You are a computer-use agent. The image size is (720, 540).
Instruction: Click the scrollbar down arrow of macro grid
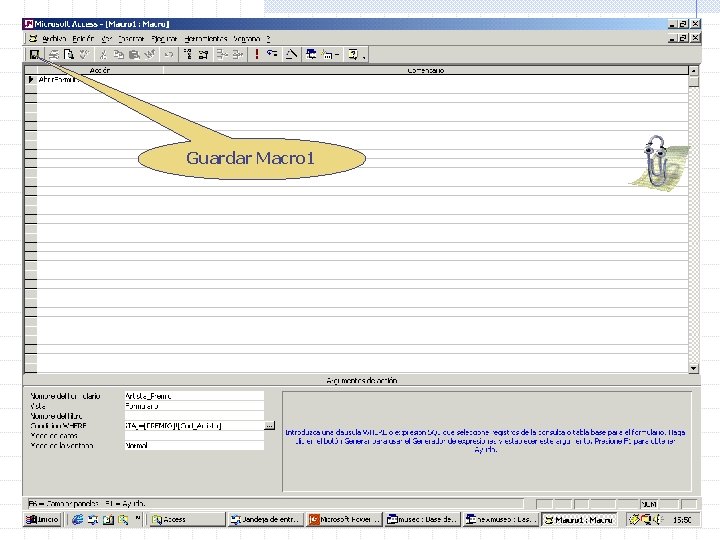[693, 368]
